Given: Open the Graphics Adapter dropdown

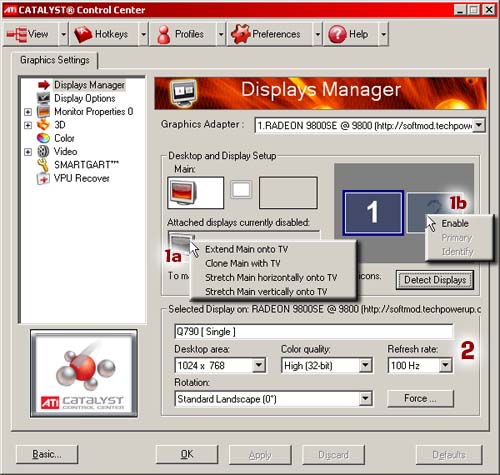Looking at the screenshot, I should click(479, 125).
